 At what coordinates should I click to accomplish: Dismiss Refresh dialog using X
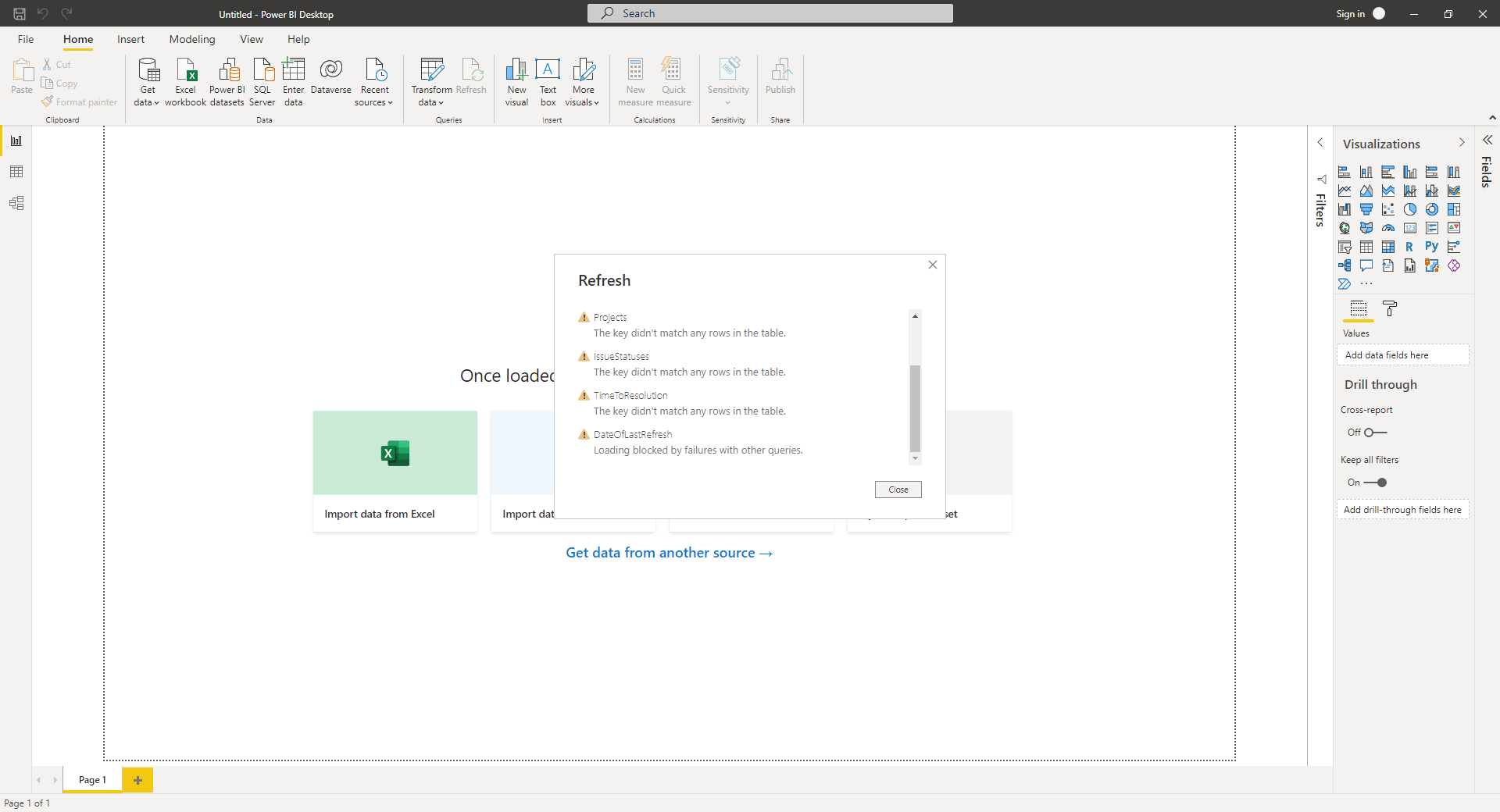pos(933,265)
